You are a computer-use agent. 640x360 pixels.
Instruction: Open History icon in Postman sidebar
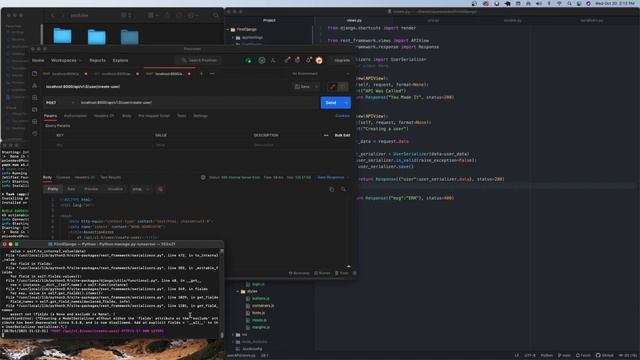pos(35,133)
